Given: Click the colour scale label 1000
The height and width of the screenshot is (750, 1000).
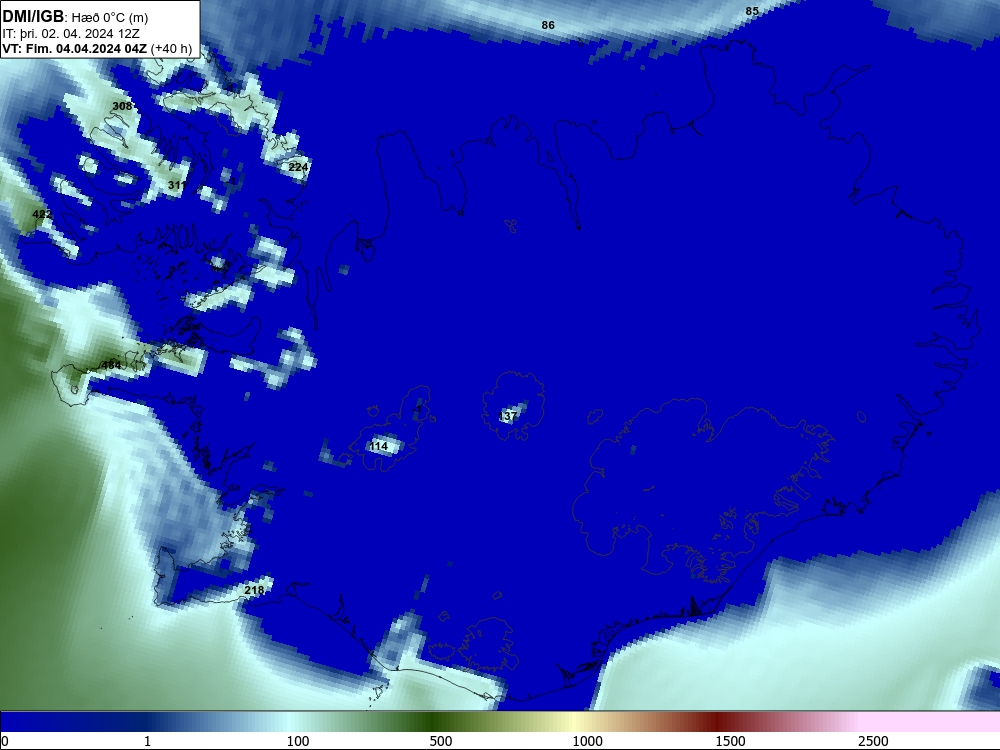Looking at the screenshot, I should click(587, 741).
